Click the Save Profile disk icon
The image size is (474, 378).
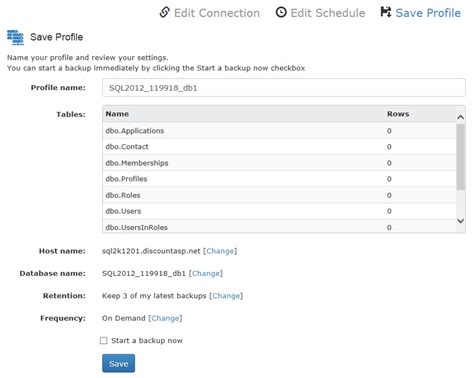[x=386, y=12]
